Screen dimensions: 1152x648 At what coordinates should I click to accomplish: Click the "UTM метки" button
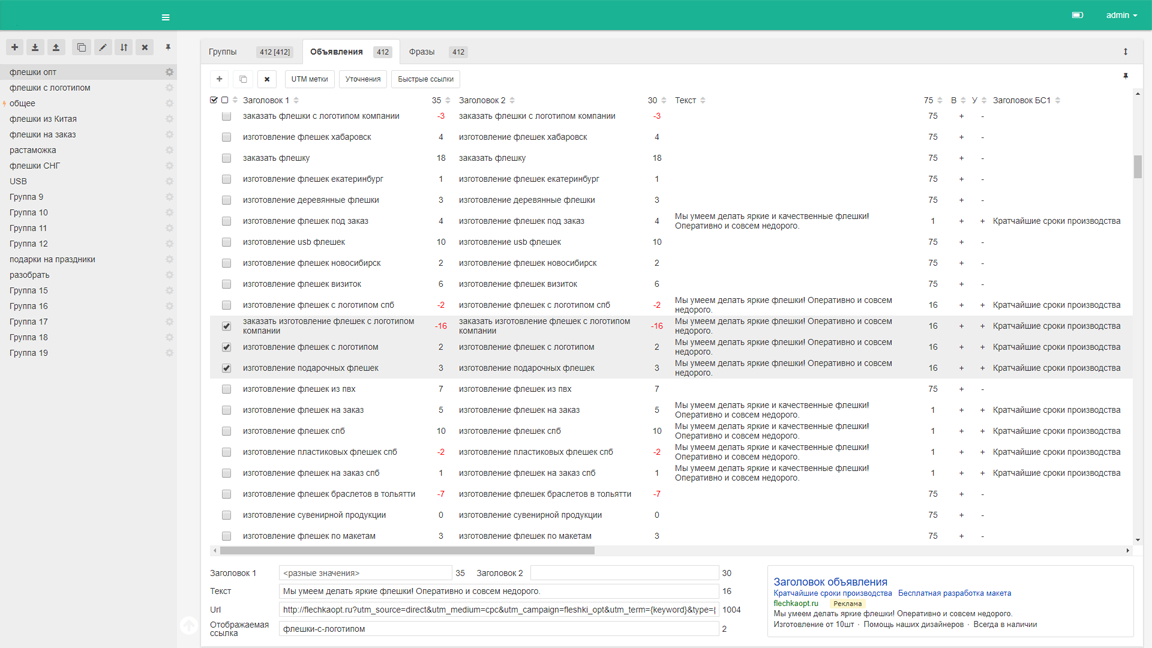pos(309,79)
